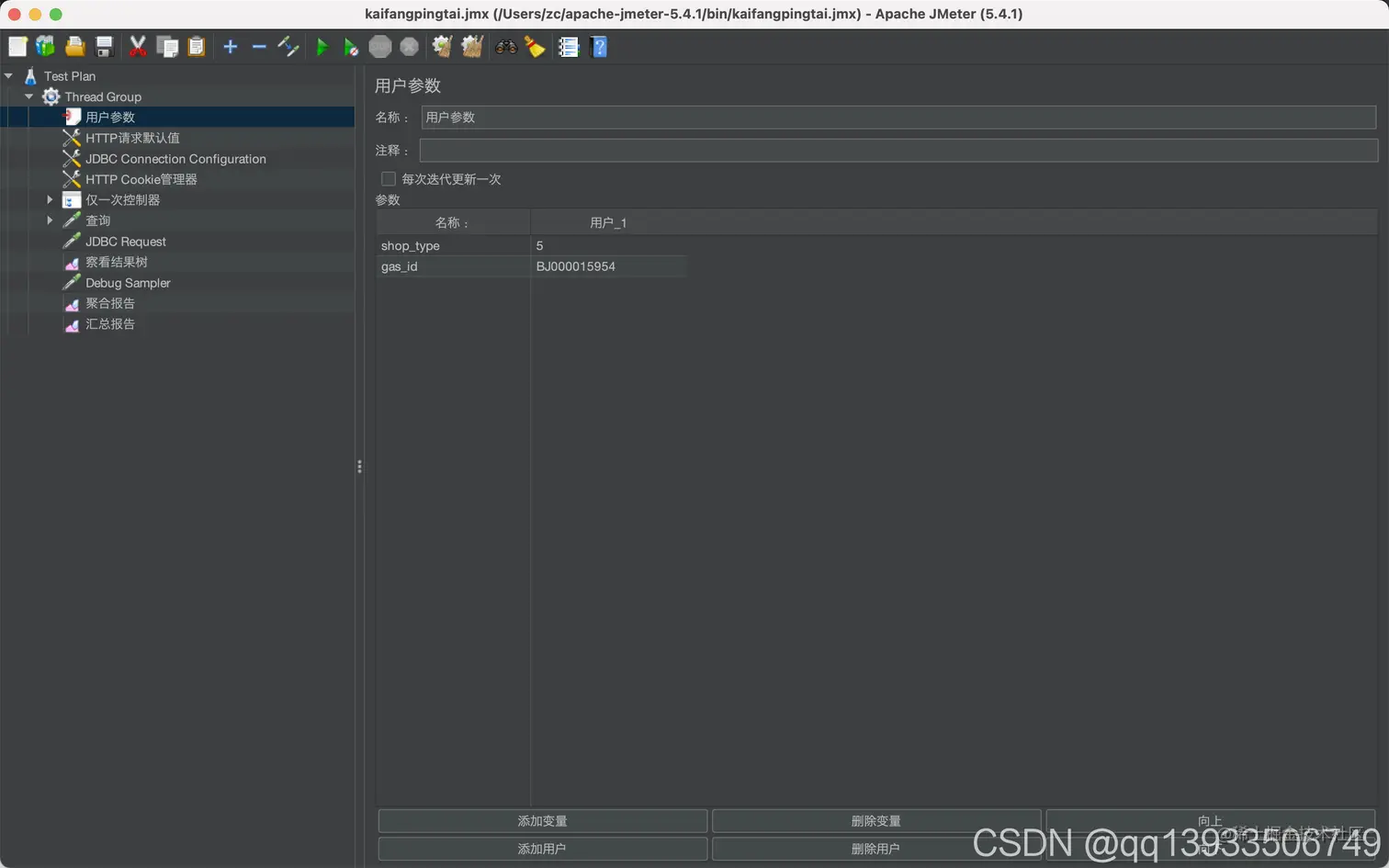Click the 向上 move up button
The image size is (1389, 868).
coord(1210,820)
